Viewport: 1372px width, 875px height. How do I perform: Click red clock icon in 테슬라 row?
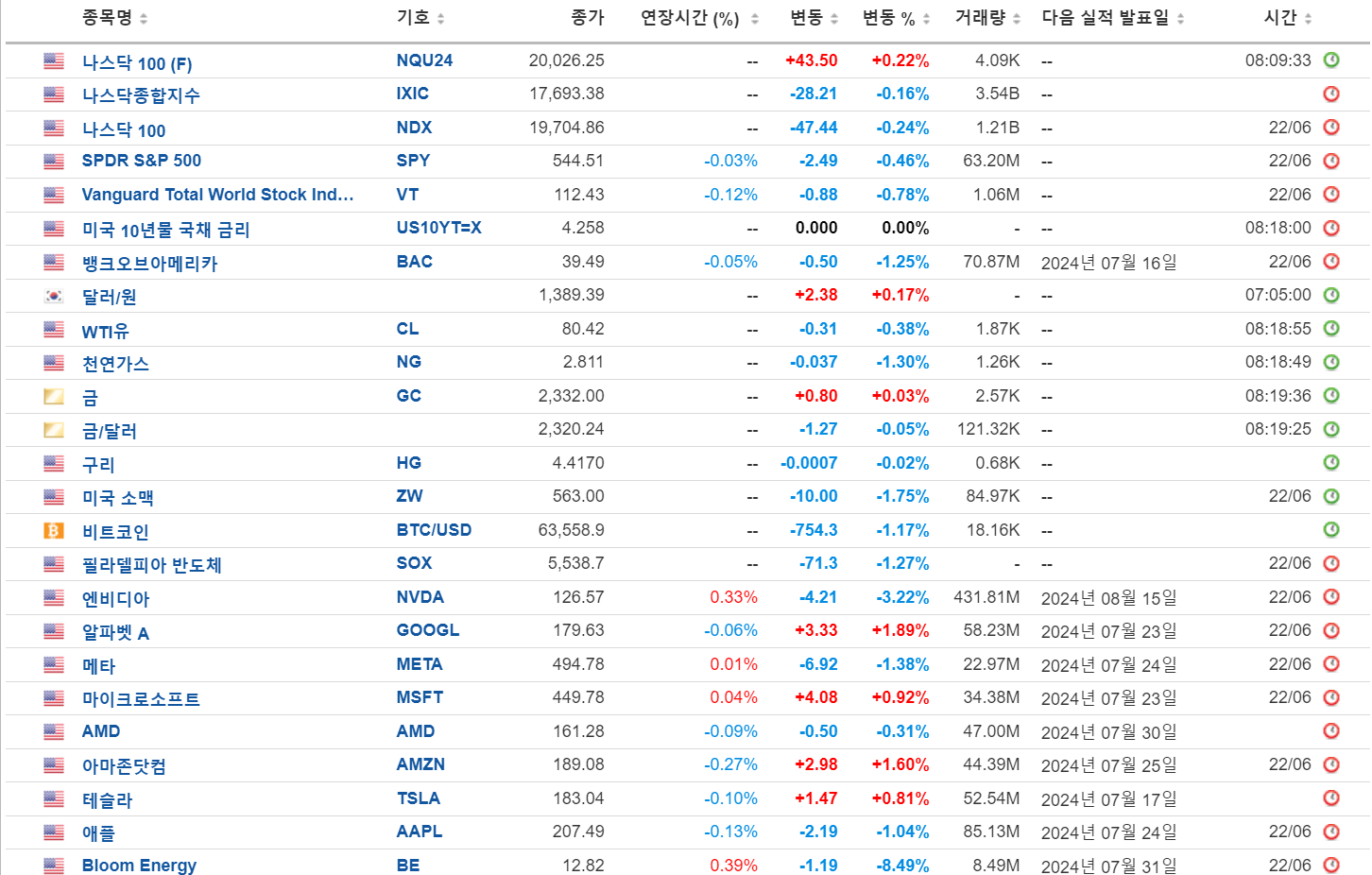1331,798
